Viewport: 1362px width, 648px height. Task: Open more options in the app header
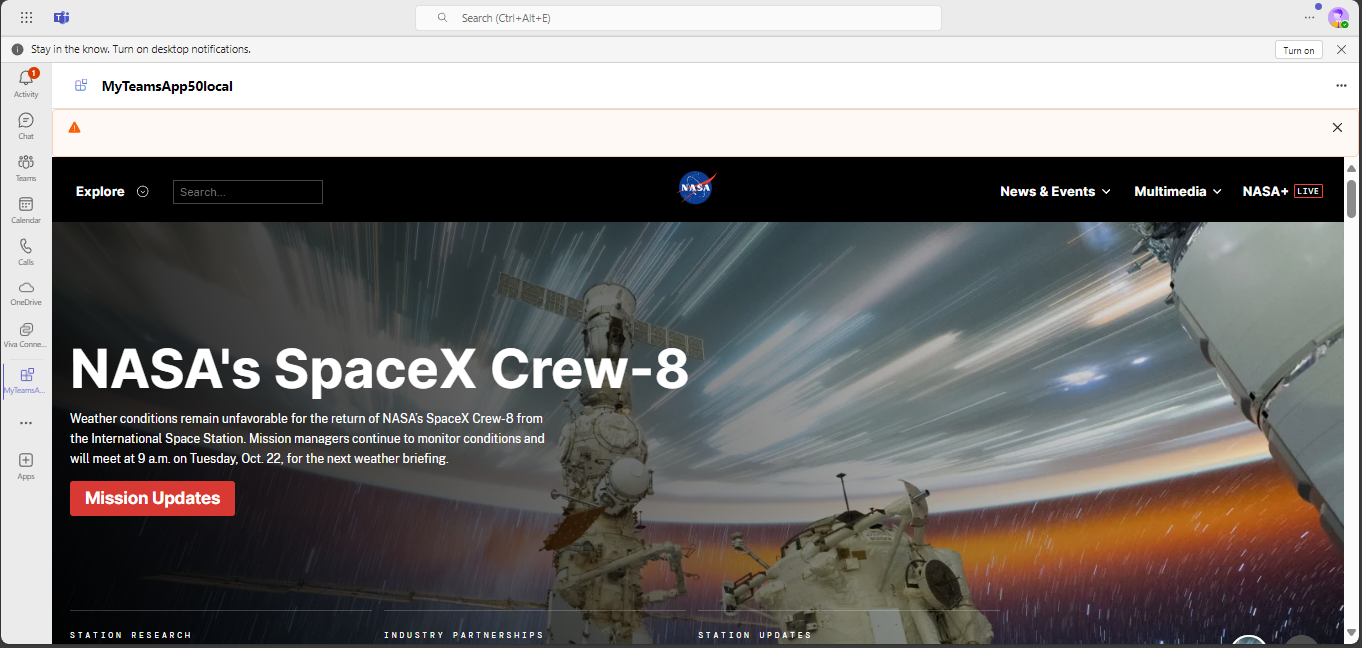(1341, 86)
